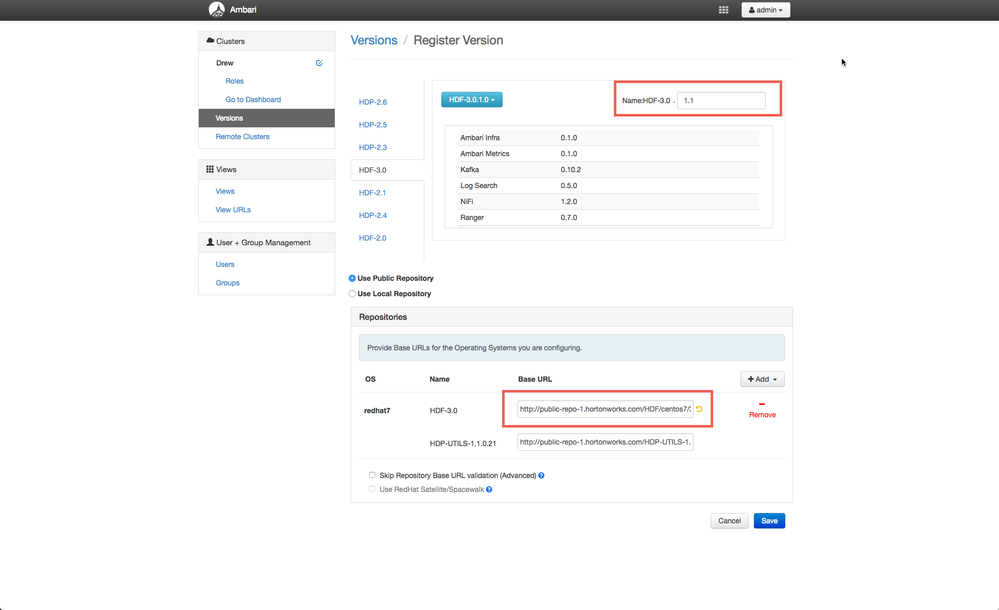Click the Ambari Infra service row
Screen dimensions: 999x610
608,138
